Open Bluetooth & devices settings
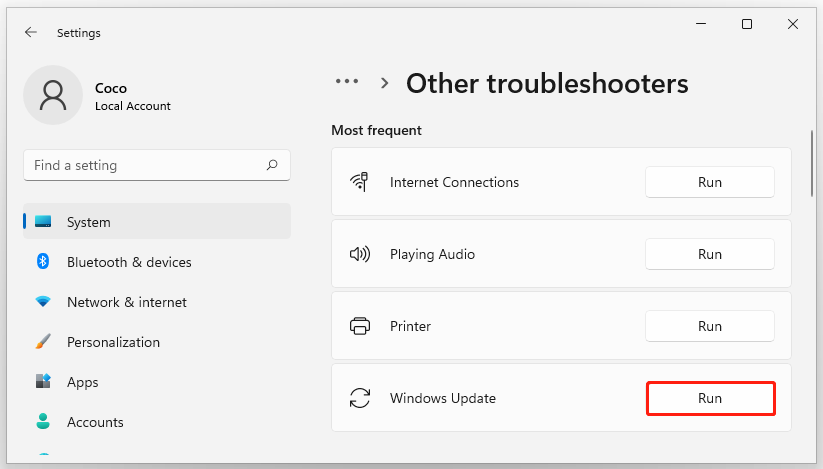 click(x=157, y=262)
